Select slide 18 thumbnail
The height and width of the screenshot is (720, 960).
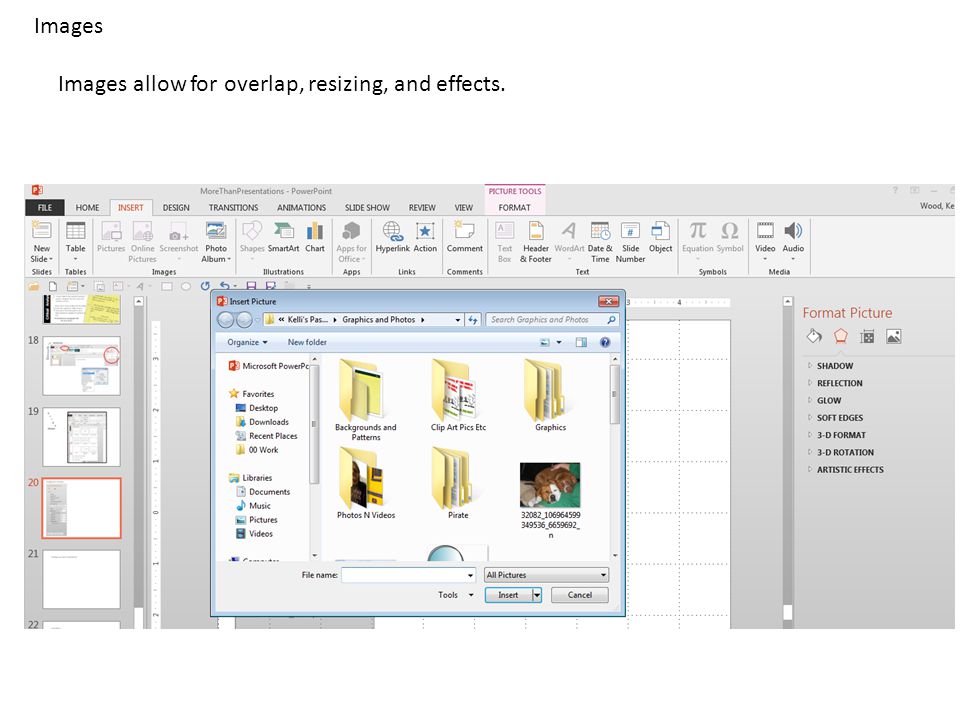click(x=81, y=366)
